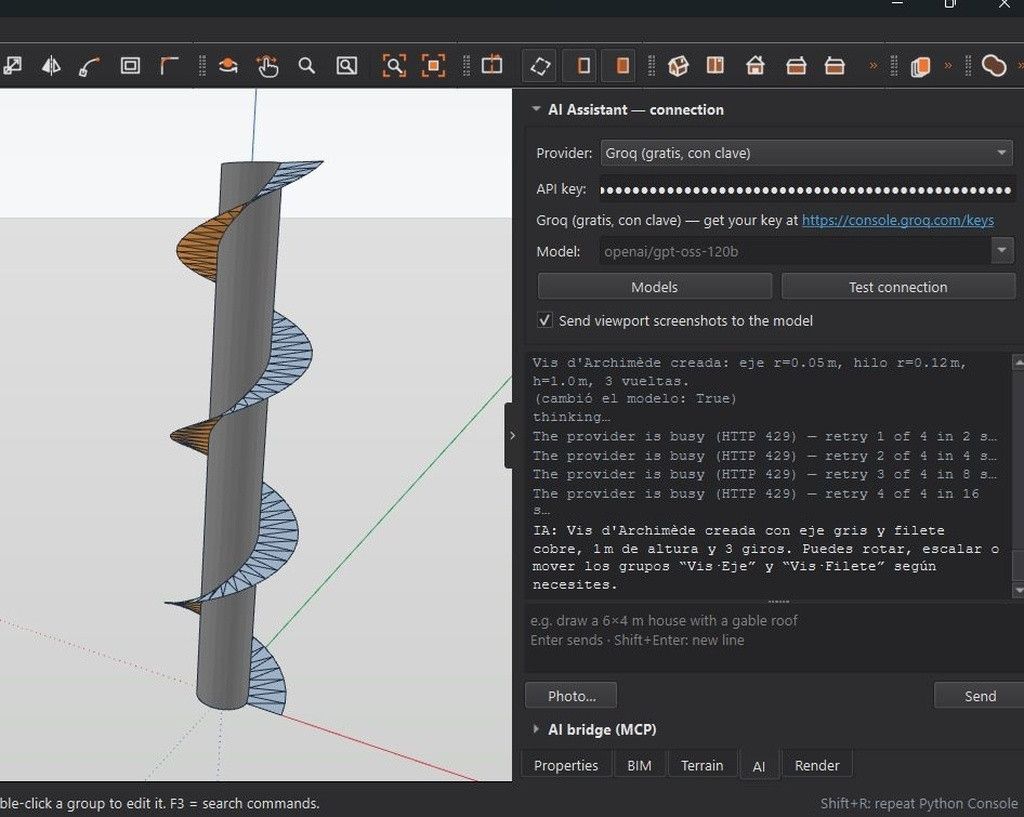Select the Scale tool icon
1024x817 pixels.
tap(12, 65)
